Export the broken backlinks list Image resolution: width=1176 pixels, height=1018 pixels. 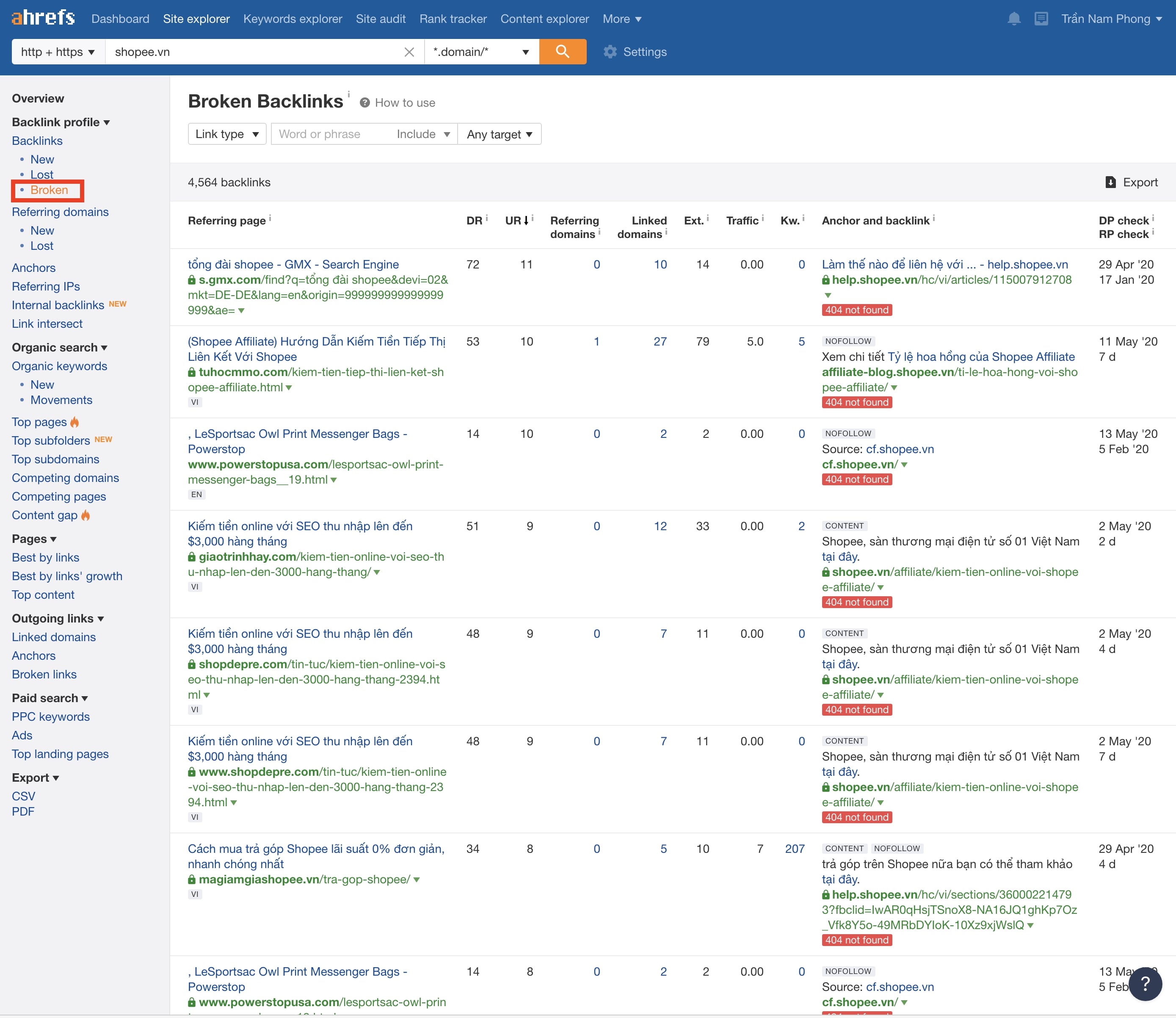(x=1131, y=183)
